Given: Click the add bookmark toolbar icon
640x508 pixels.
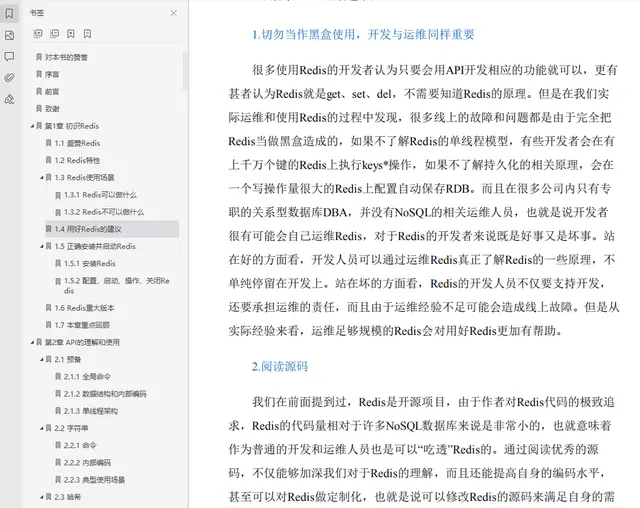Looking at the screenshot, I should coord(71,33).
